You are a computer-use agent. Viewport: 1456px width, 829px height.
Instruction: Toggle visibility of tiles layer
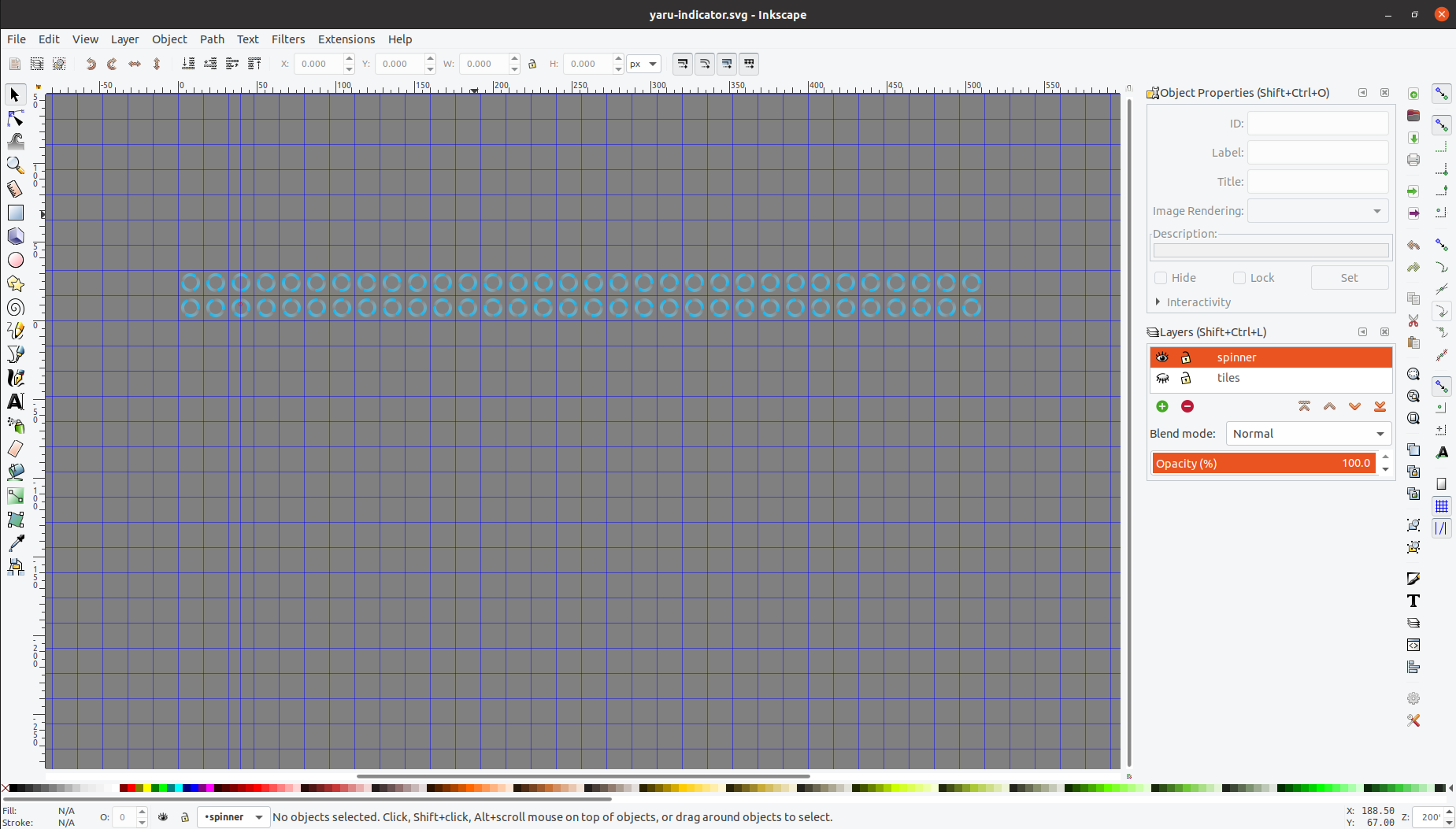pyautogui.click(x=1162, y=379)
